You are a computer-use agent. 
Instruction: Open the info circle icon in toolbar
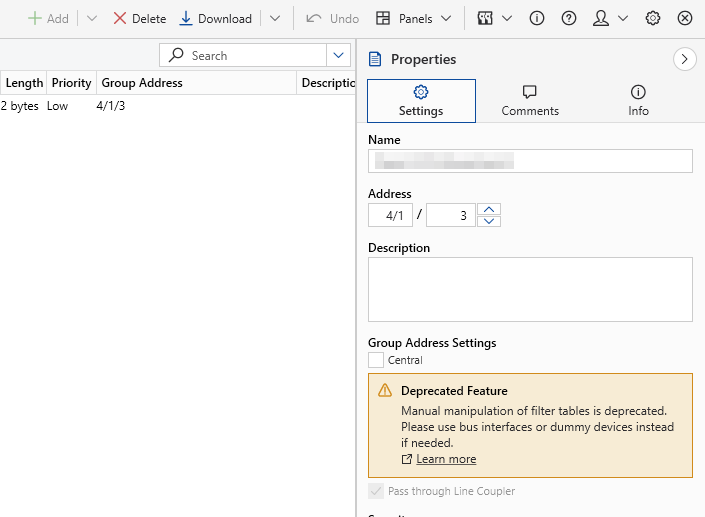(x=537, y=19)
